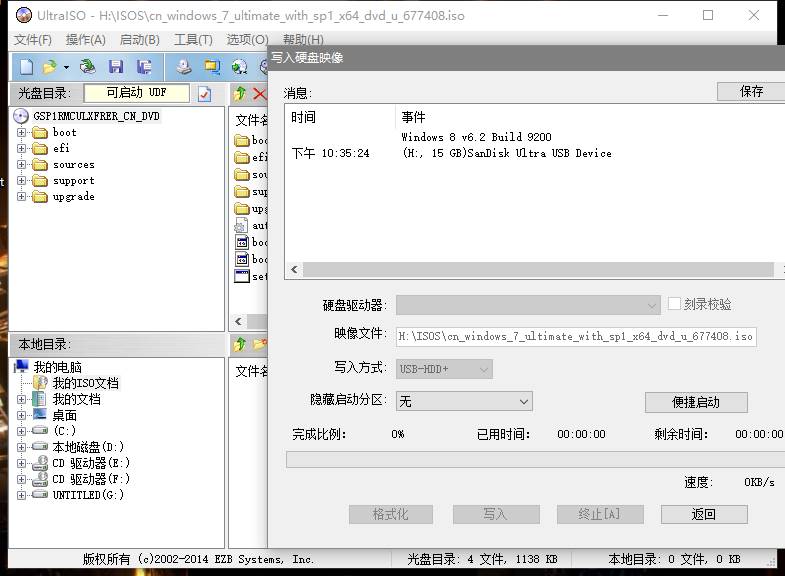This screenshot has width=785, height=576.
Task: Click the CD 驱动器(E:) drive icon
Action: coord(40,463)
